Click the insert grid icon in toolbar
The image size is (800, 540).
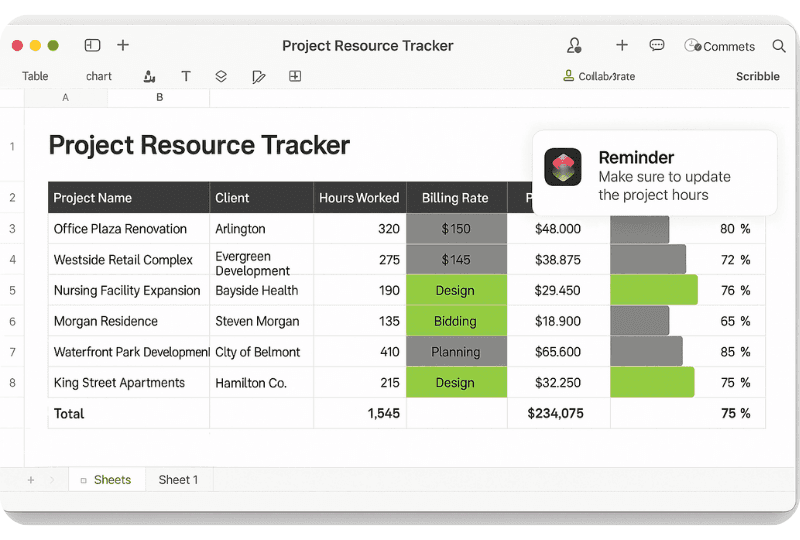click(x=295, y=76)
